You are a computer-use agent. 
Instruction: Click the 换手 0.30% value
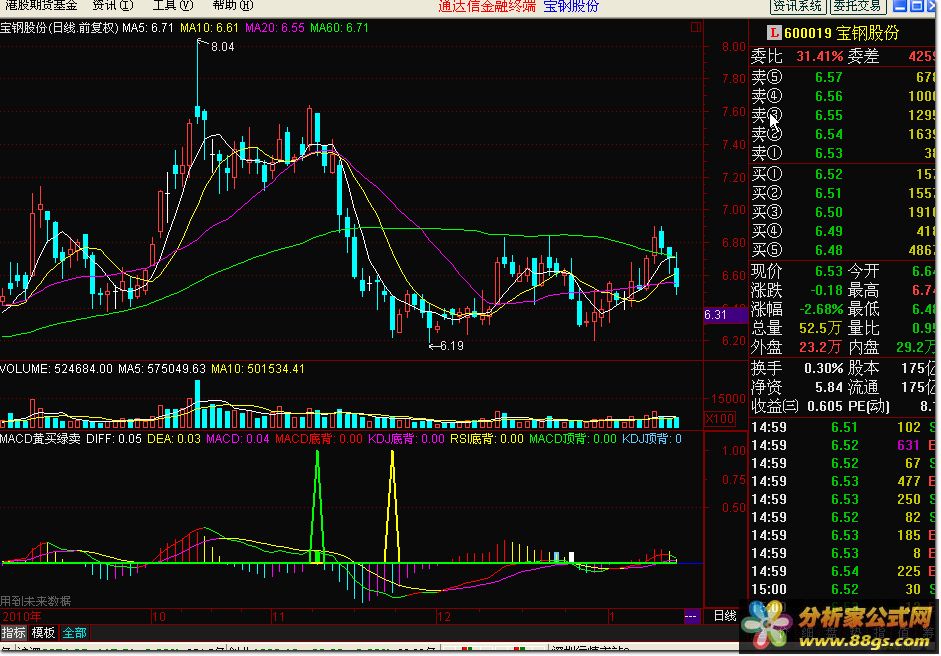pos(824,368)
